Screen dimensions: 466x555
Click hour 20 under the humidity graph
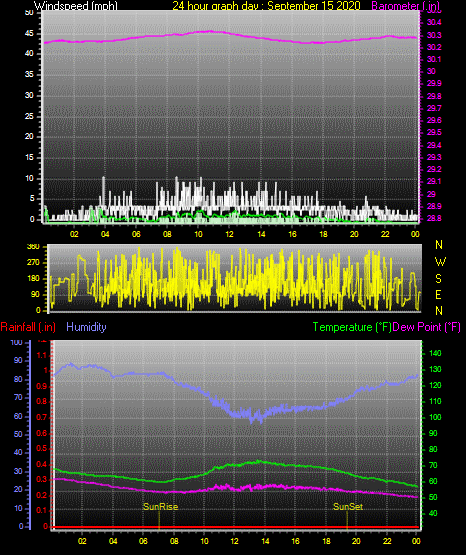click(356, 541)
